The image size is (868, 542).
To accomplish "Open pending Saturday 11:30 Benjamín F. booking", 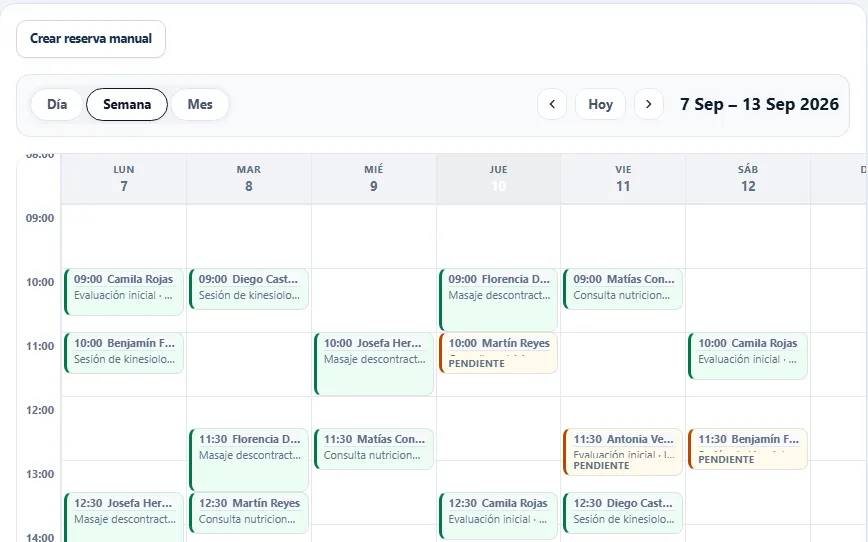I will [748, 449].
